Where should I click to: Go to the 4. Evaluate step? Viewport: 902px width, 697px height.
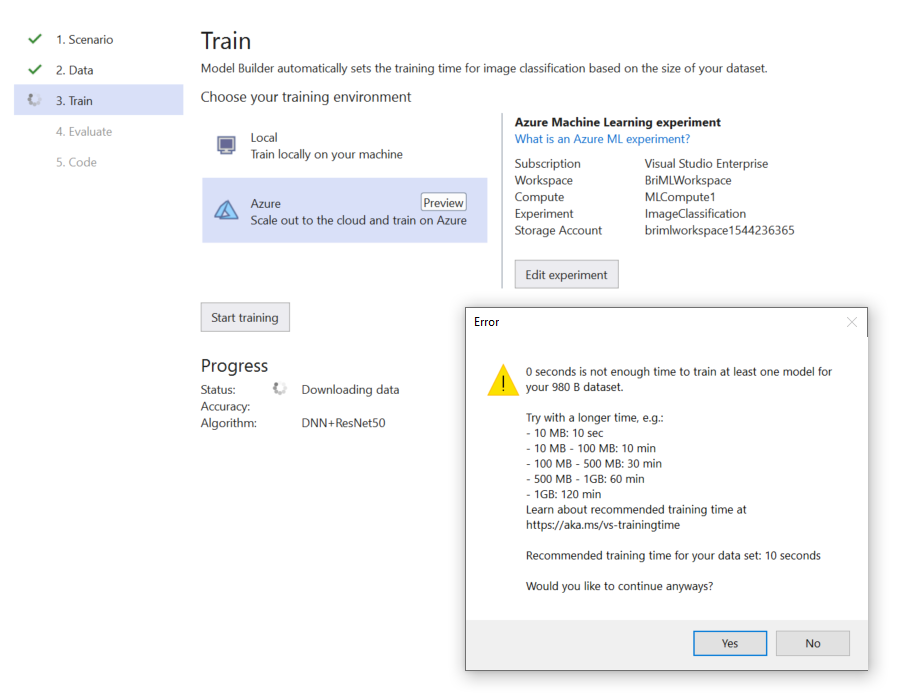pyautogui.click(x=84, y=131)
